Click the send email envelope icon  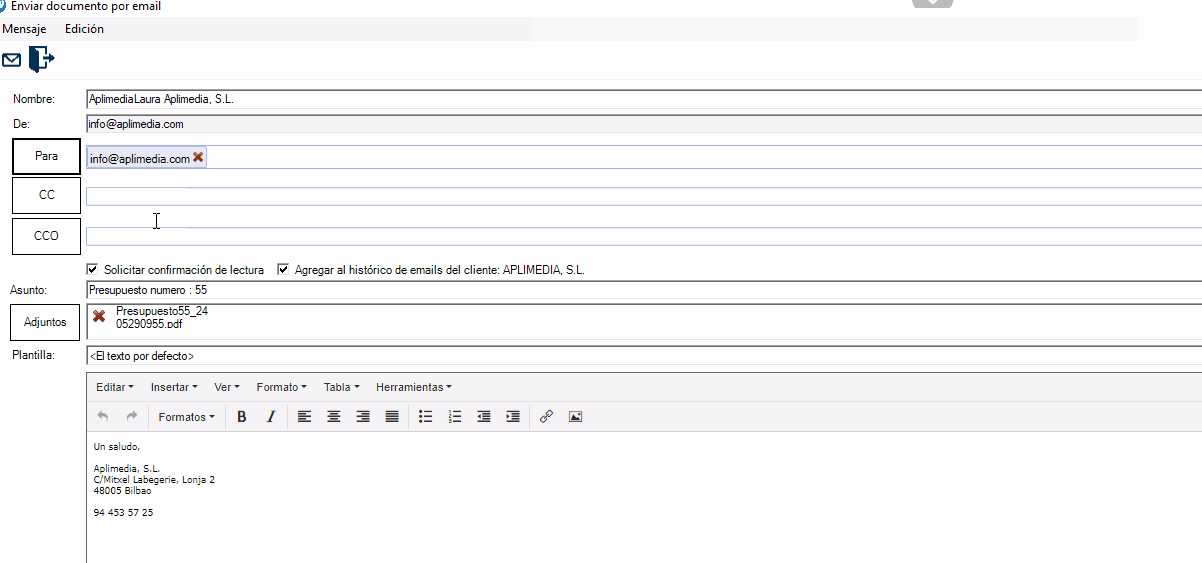pos(12,60)
